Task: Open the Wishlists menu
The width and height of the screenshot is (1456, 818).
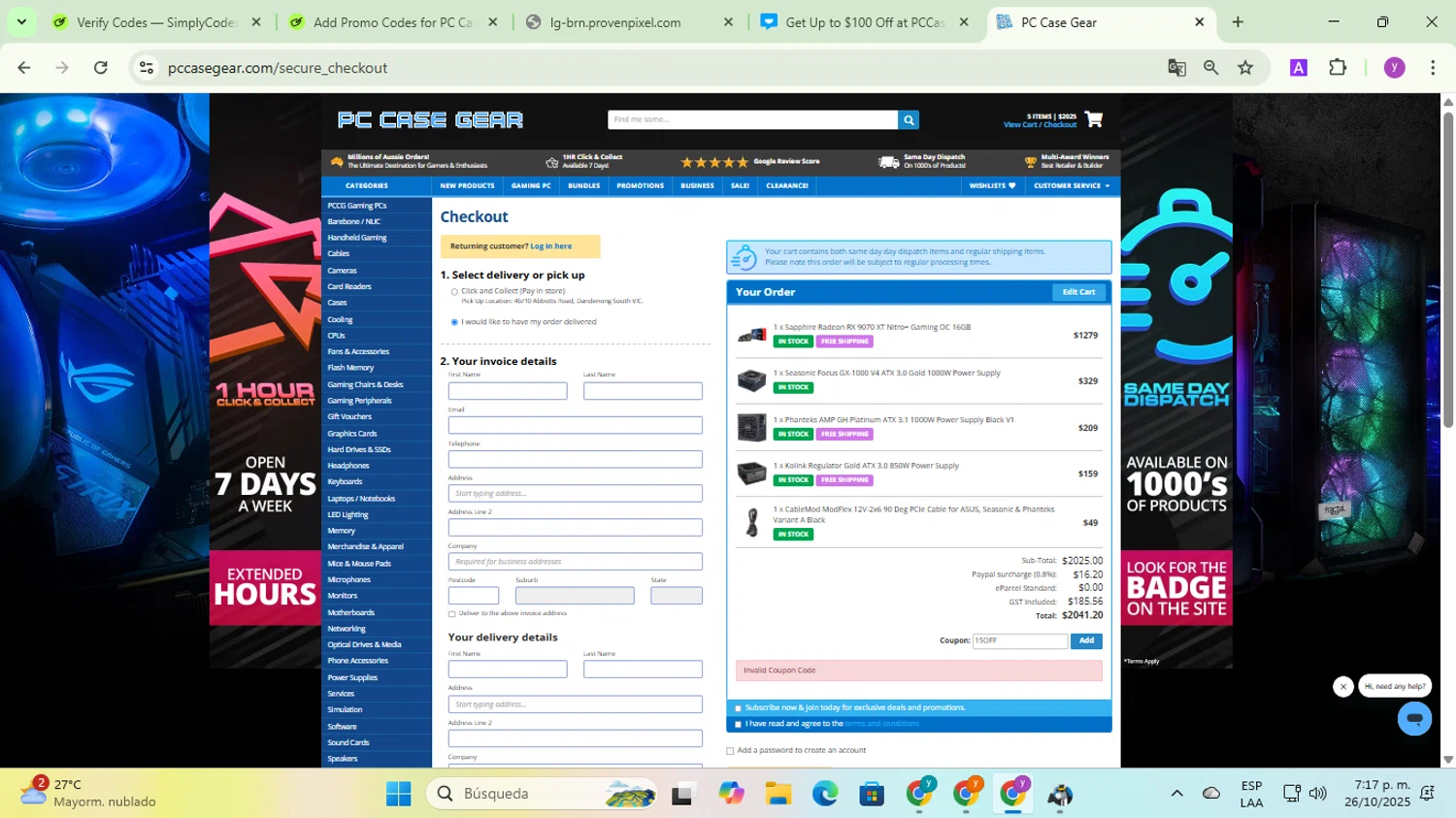Action: pyautogui.click(x=992, y=186)
